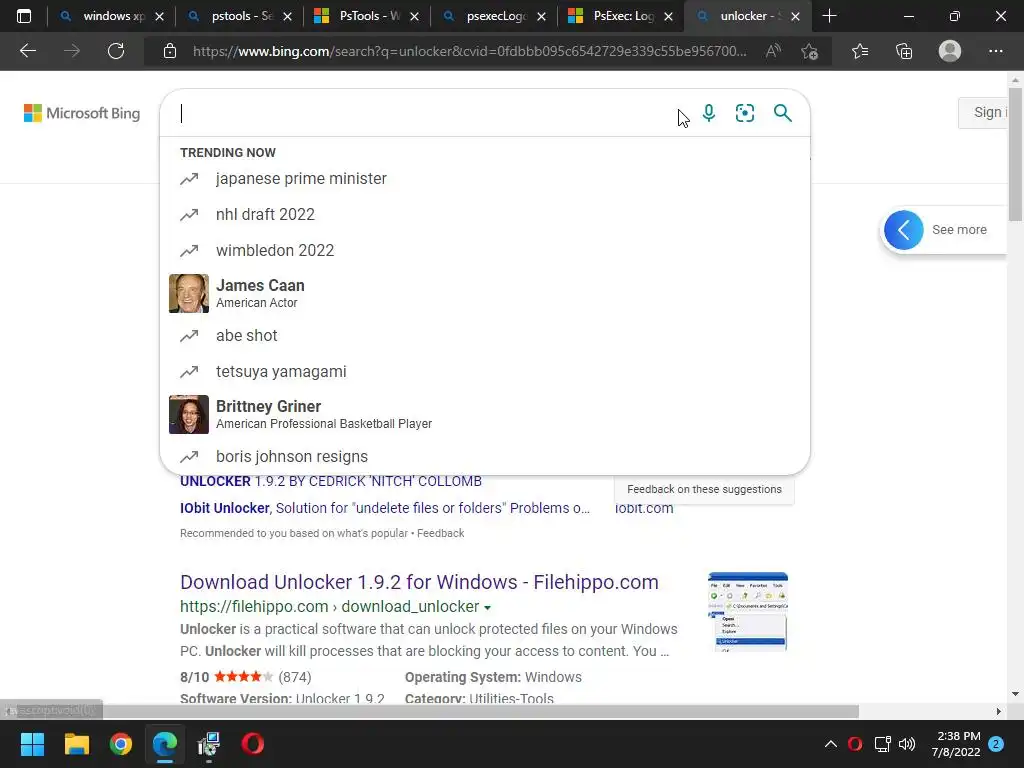Select suggestion 'abe shot'
Viewport: 1024px width, 768px height.
(x=485, y=335)
